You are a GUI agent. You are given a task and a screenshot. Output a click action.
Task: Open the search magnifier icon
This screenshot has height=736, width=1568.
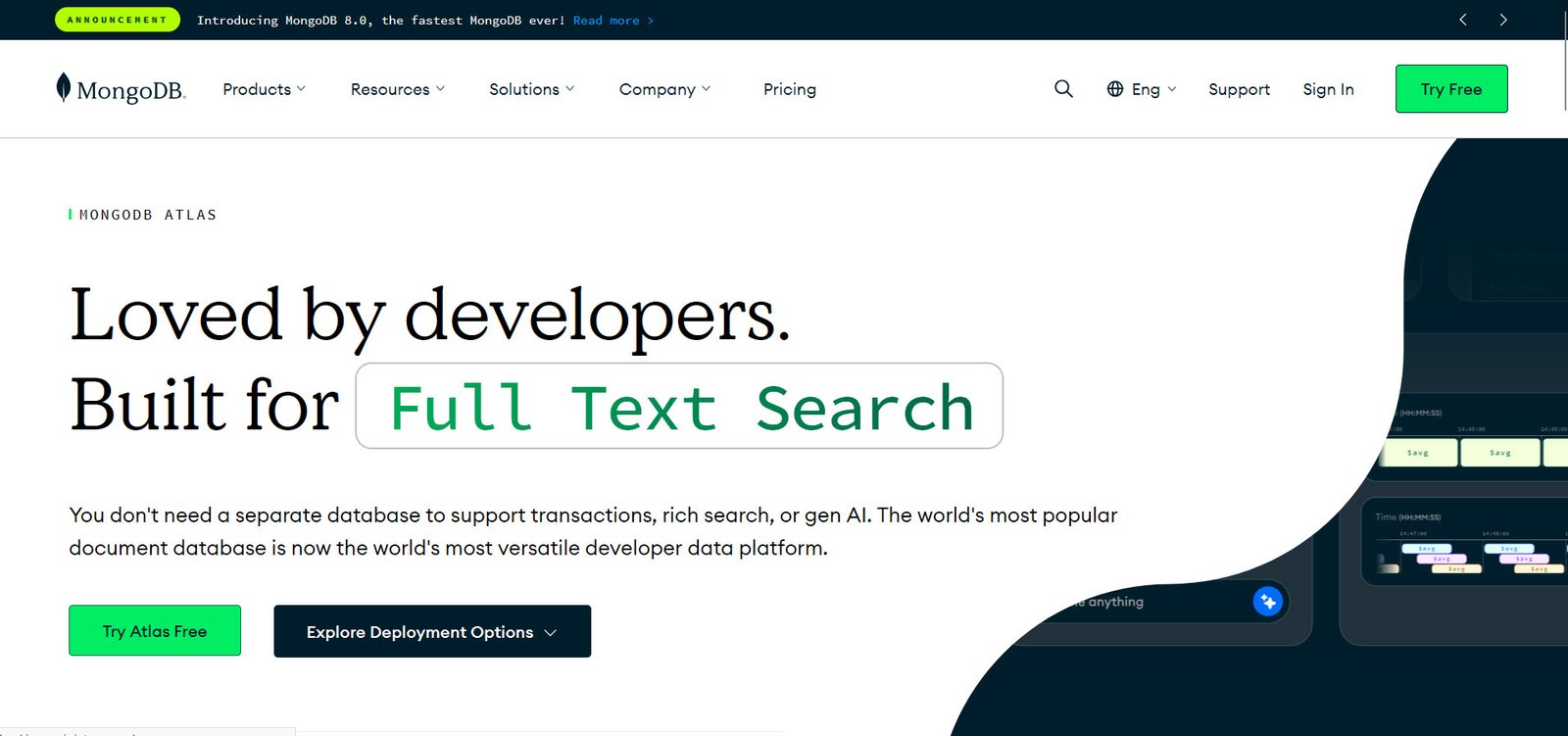[1063, 89]
